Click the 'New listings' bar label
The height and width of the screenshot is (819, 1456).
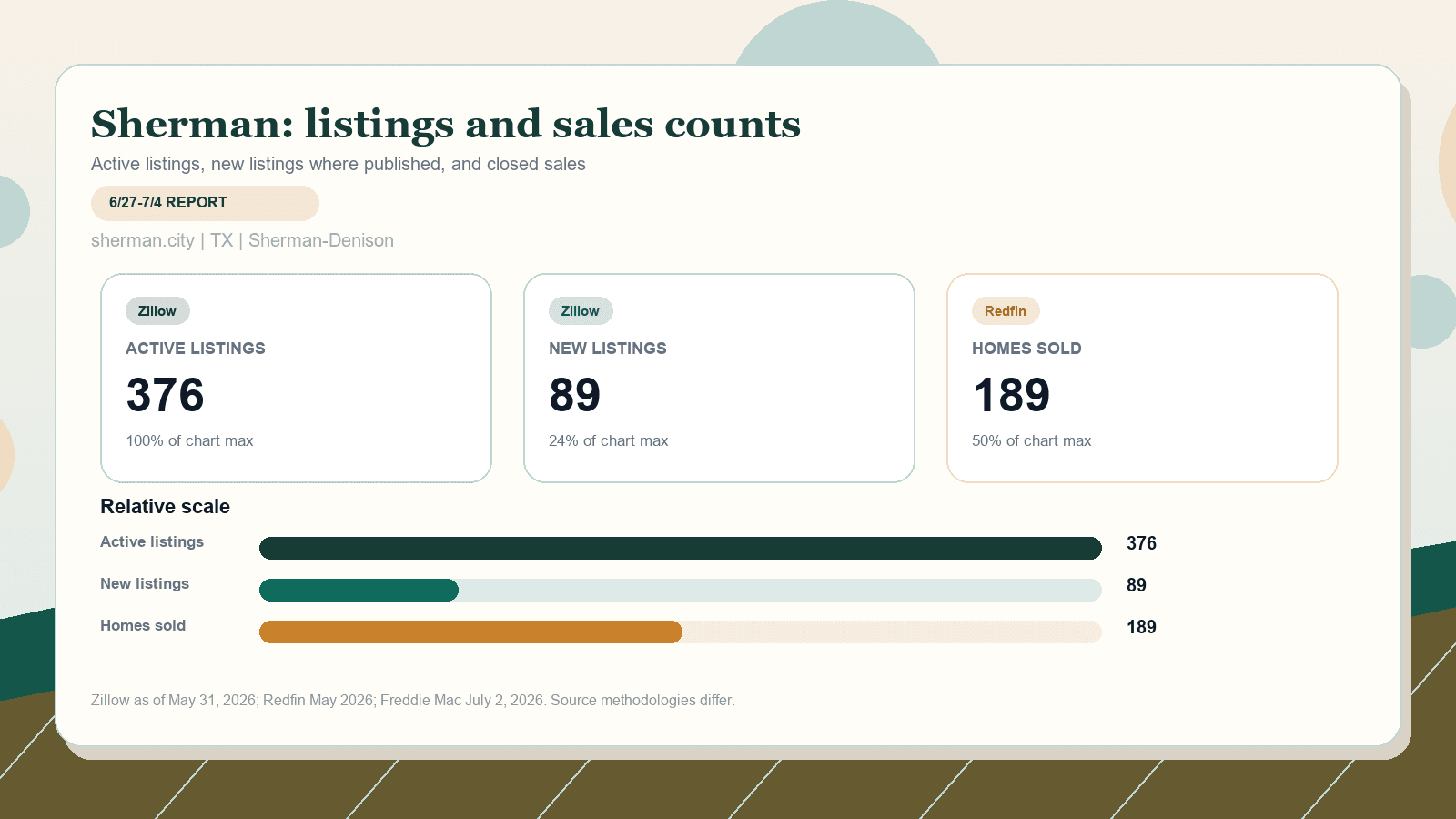coord(145,583)
